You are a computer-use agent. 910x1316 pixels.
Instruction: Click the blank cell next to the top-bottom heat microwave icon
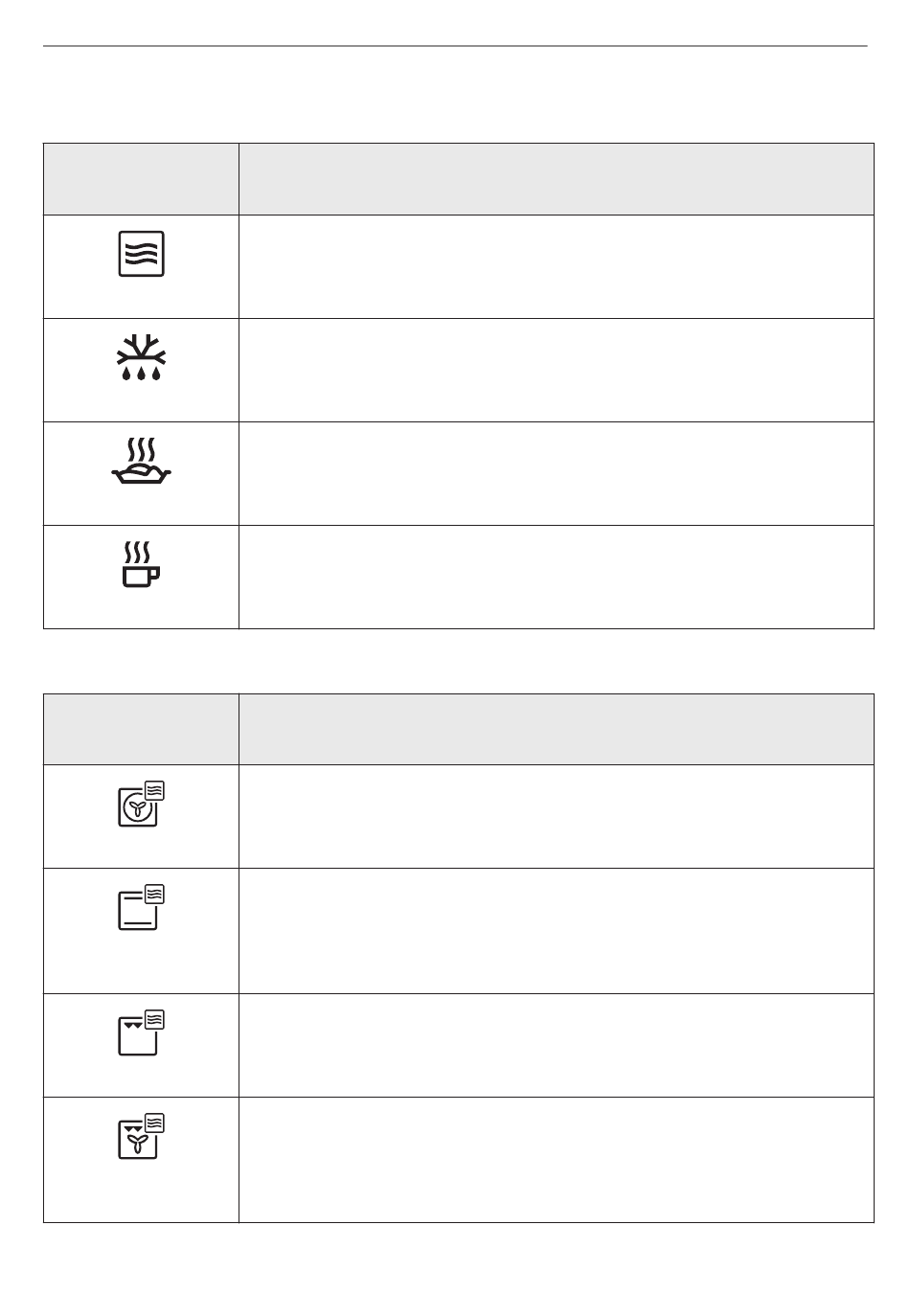click(x=557, y=931)
